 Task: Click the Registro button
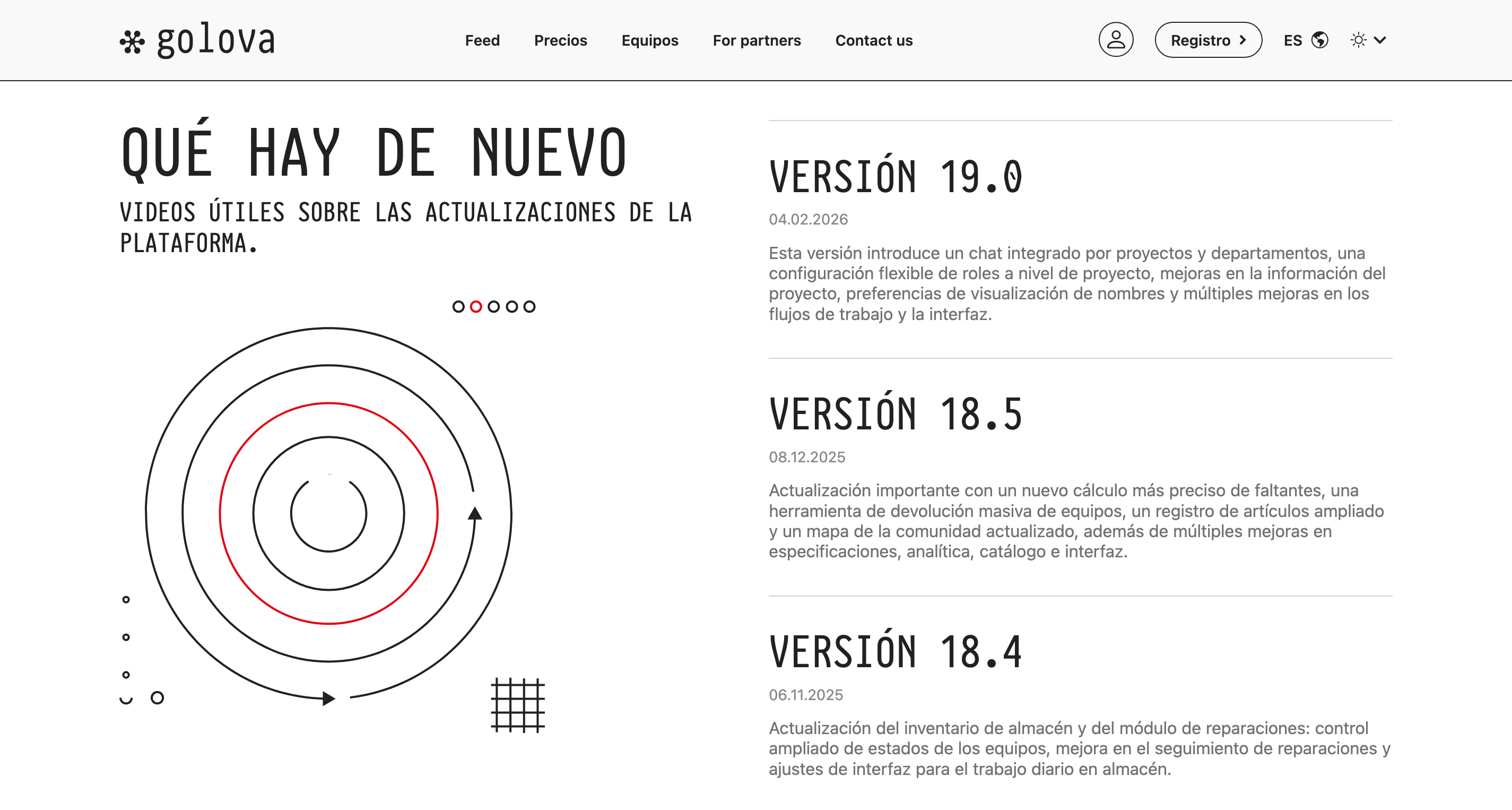coord(1201,40)
